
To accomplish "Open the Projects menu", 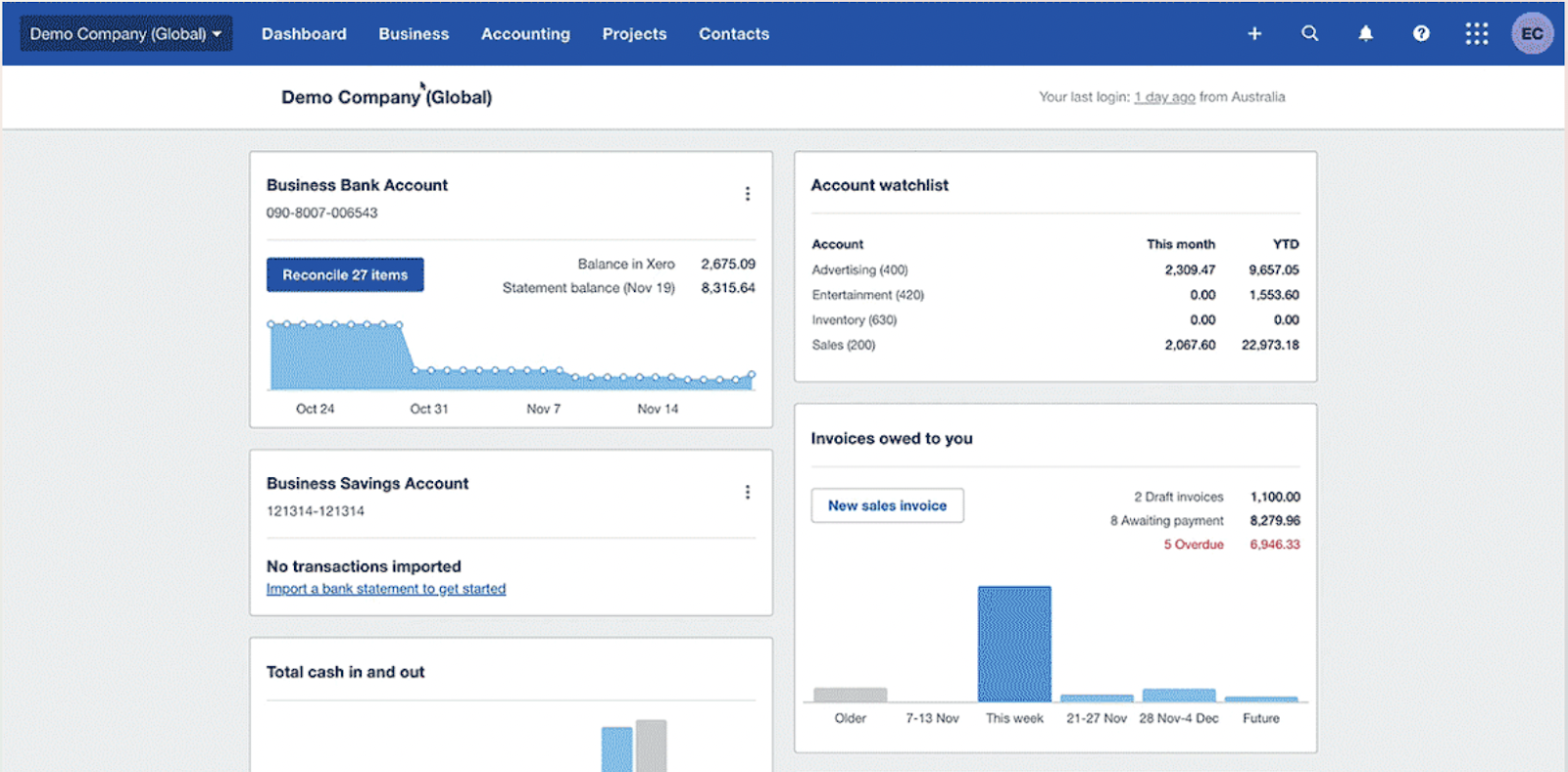I will coord(634,33).
